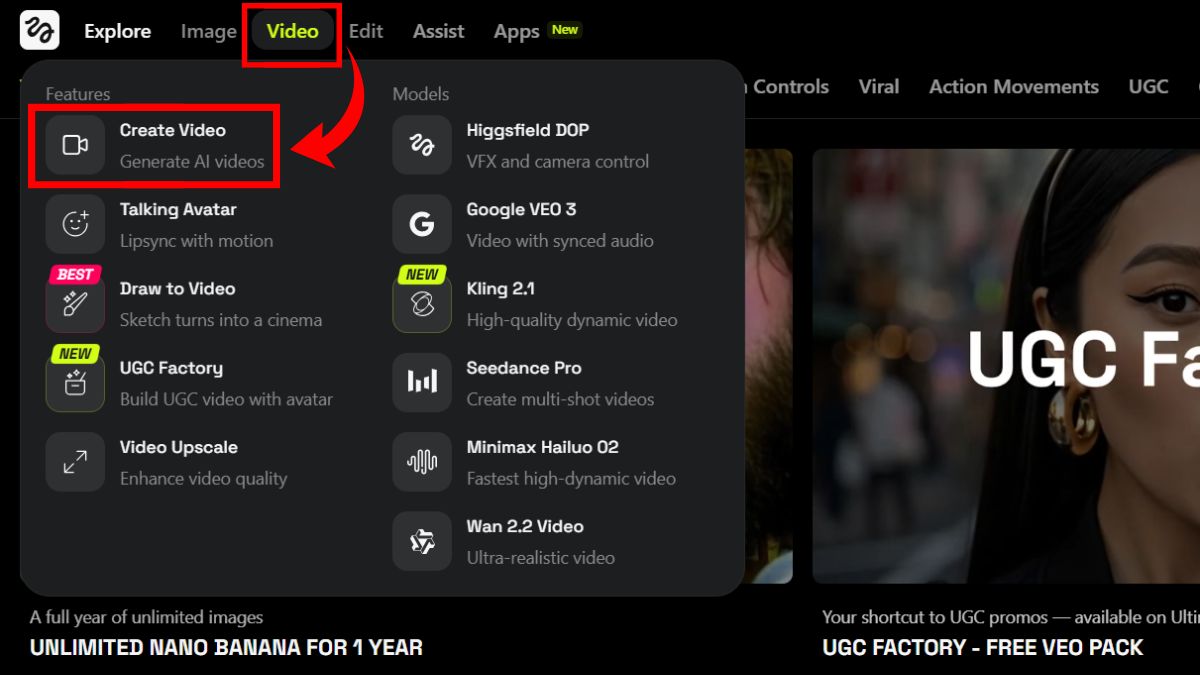Go to the Assist menu item
Image resolution: width=1200 pixels, height=675 pixels.
coord(438,31)
